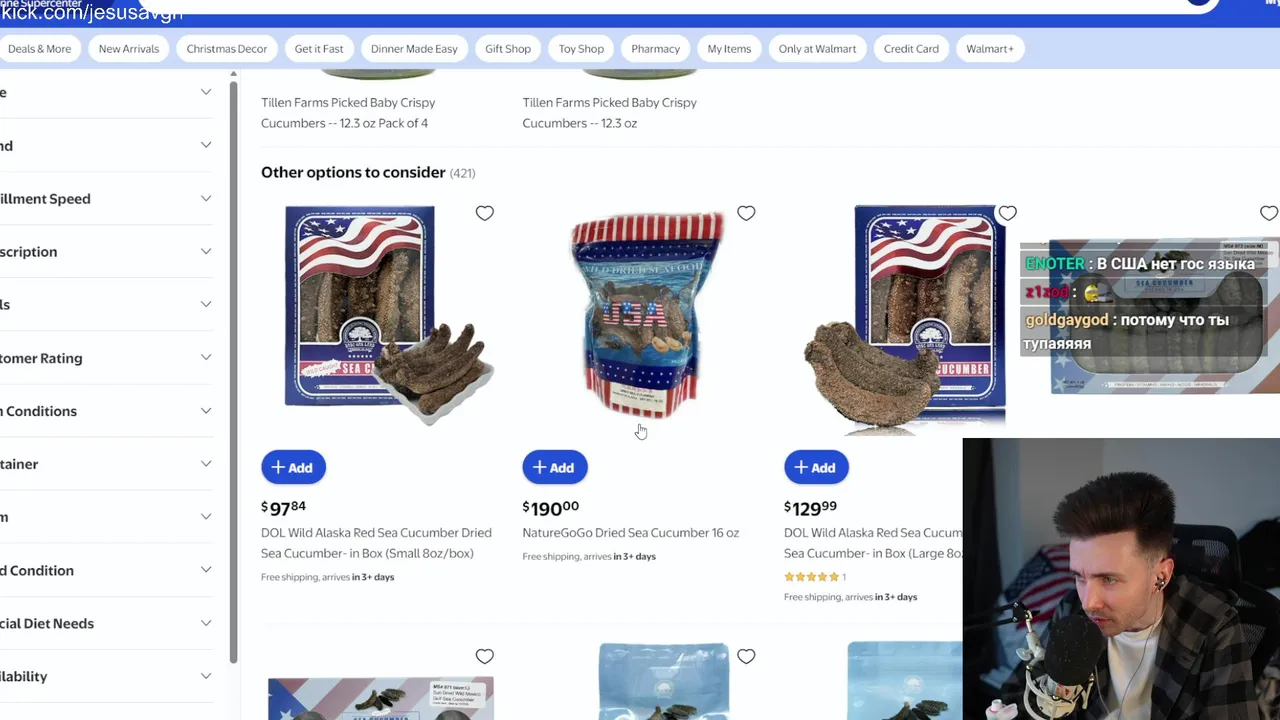1280x720 pixels.
Task: Expand the Customer Rating filter chevron
Action: click(x=206, y=357)
